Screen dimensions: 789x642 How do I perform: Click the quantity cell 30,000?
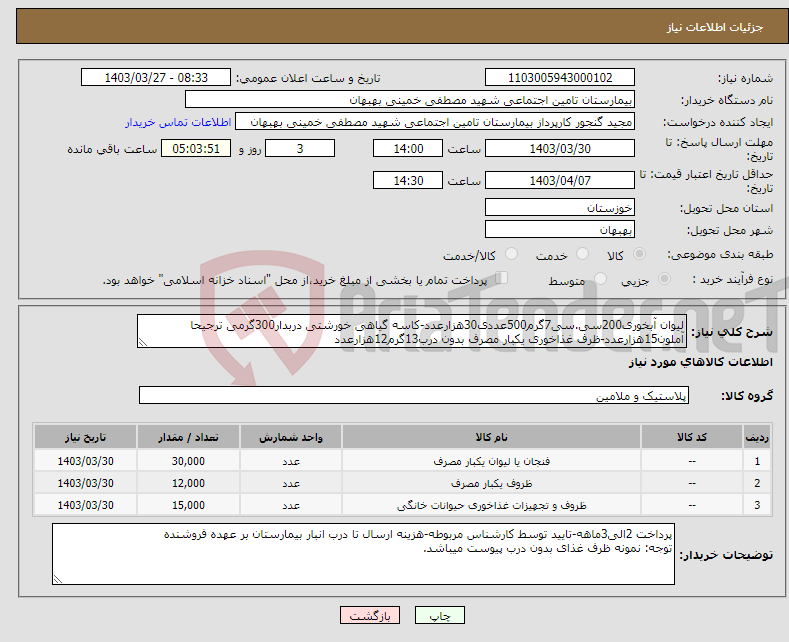coord(188,461)
